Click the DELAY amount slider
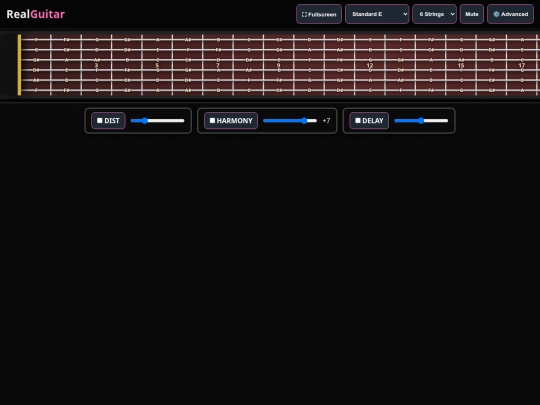This screenshot has width=540, height=405. (421, 121)
